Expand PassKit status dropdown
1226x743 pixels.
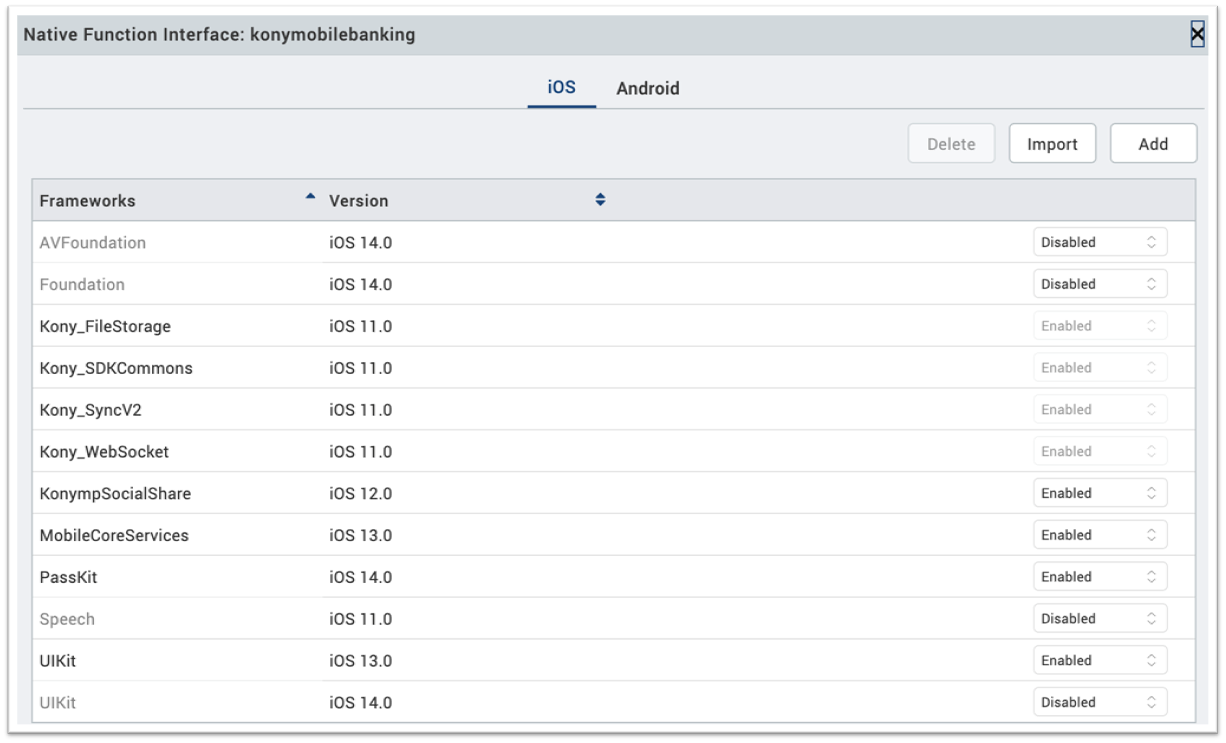pyautogui.click(x=1099, y=577)
